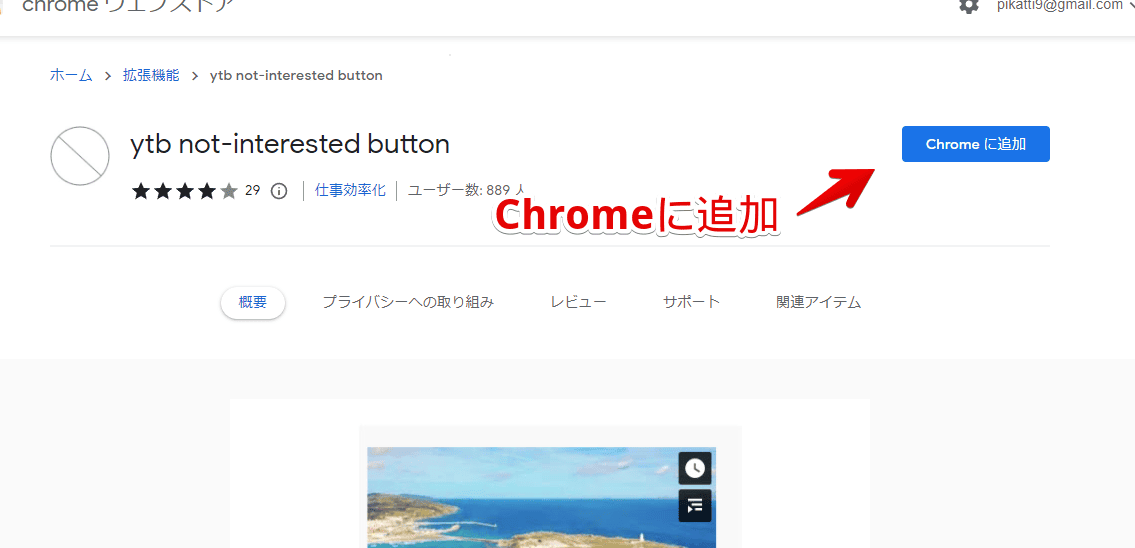
Task: Click the 29 ratings count
Action: tap(253, 191)
